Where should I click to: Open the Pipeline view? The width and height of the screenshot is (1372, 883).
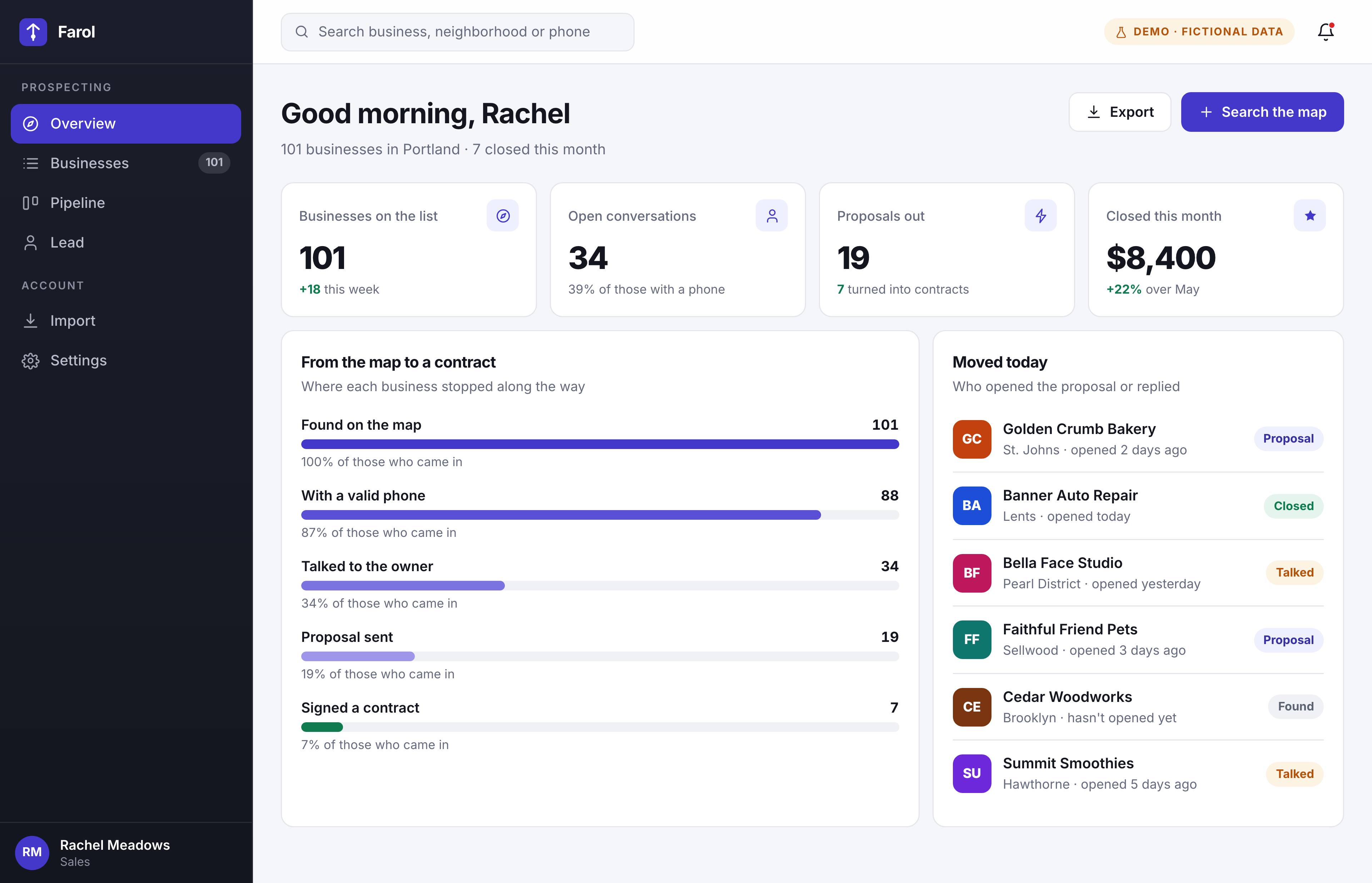point(125,203)
